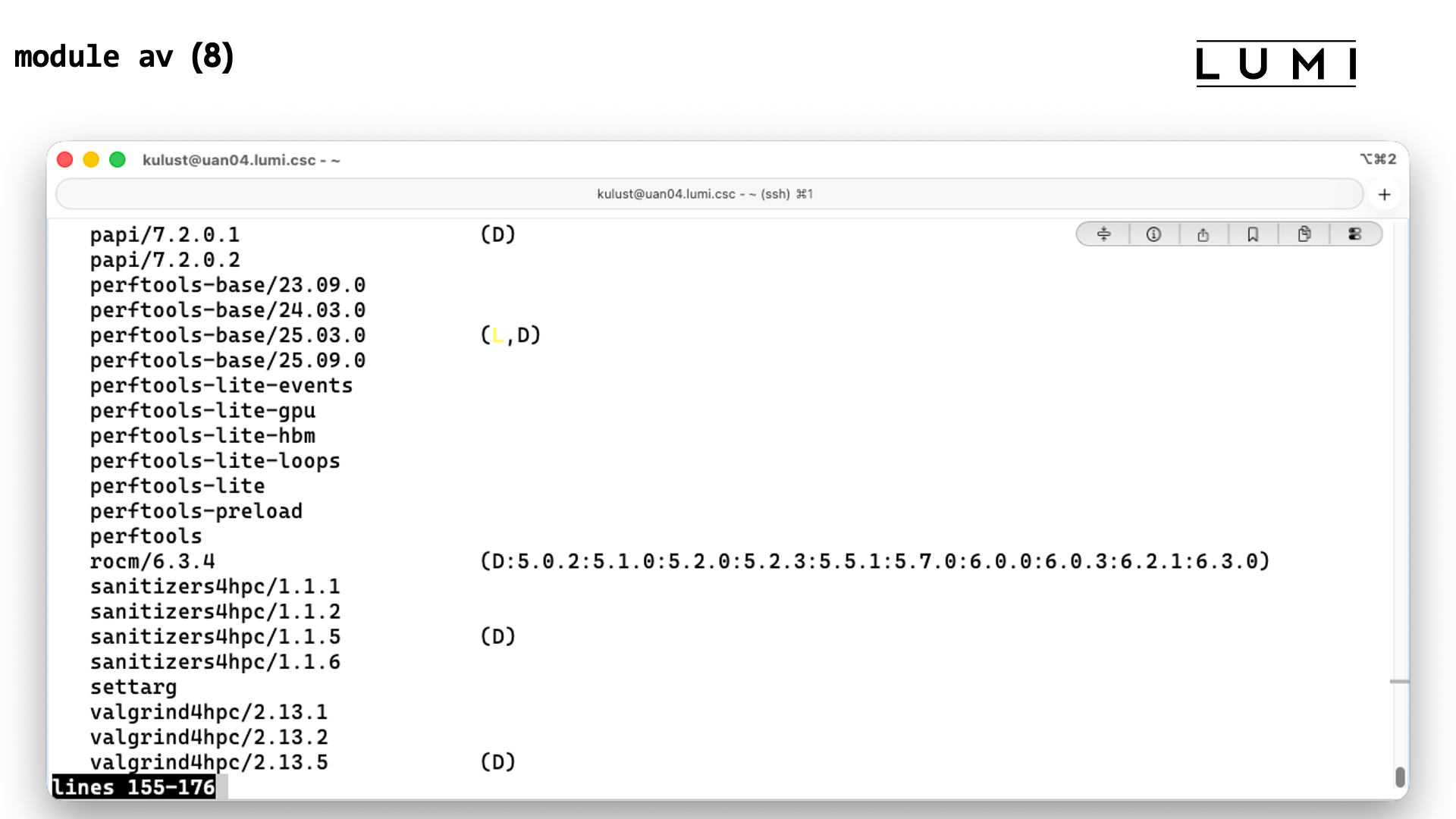Image resolution: width=1456 pixels, height=819 pixels.
Task: Toggle the green zoom traffic light
Action: 118,159
